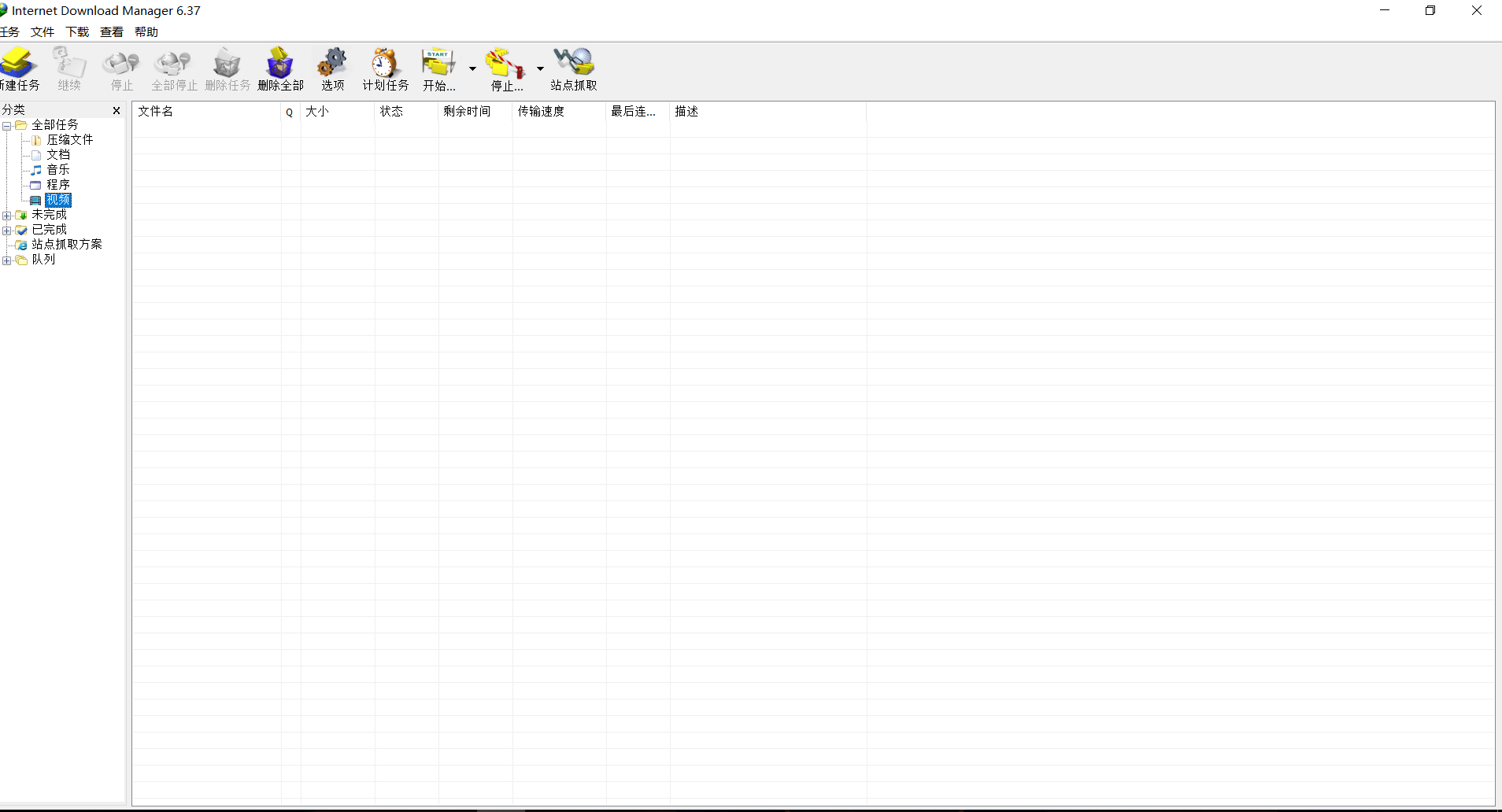Expand the 队列 tree node
Image resolution: width=1502 pixels, height=812 pixels.
[6, 260]
